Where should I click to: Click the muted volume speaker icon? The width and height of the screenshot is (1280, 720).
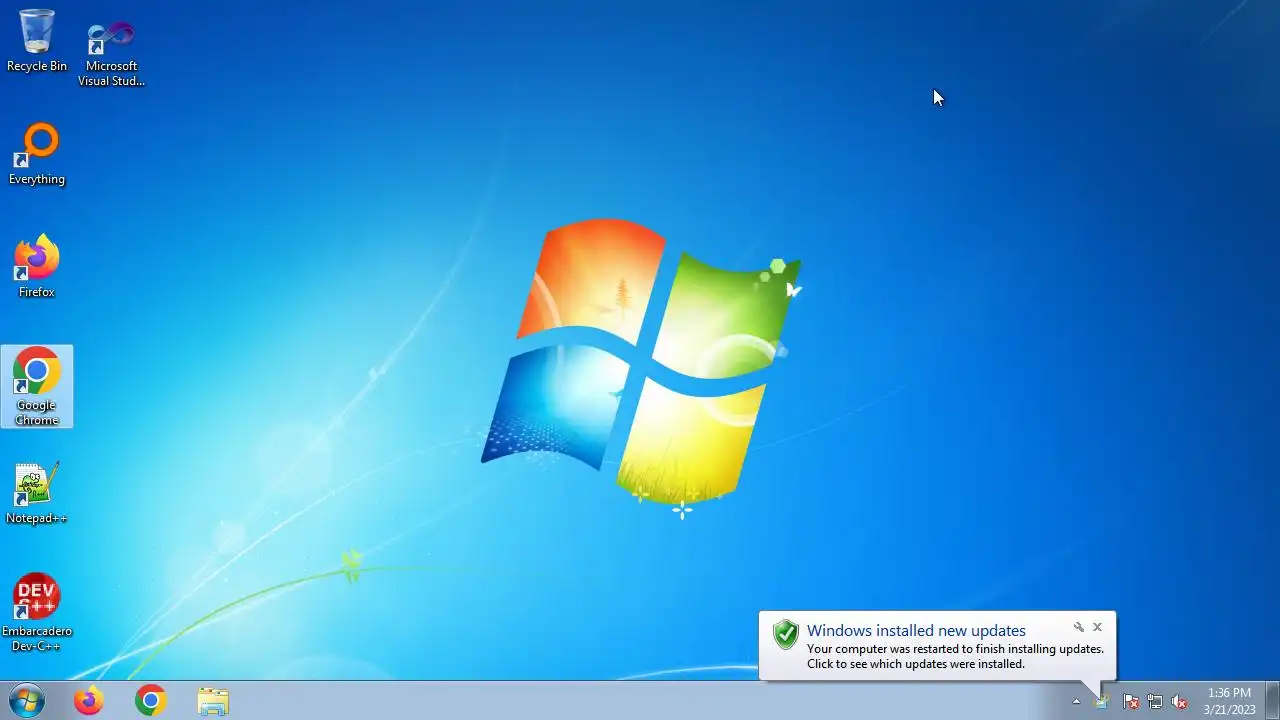[1179, 702]
